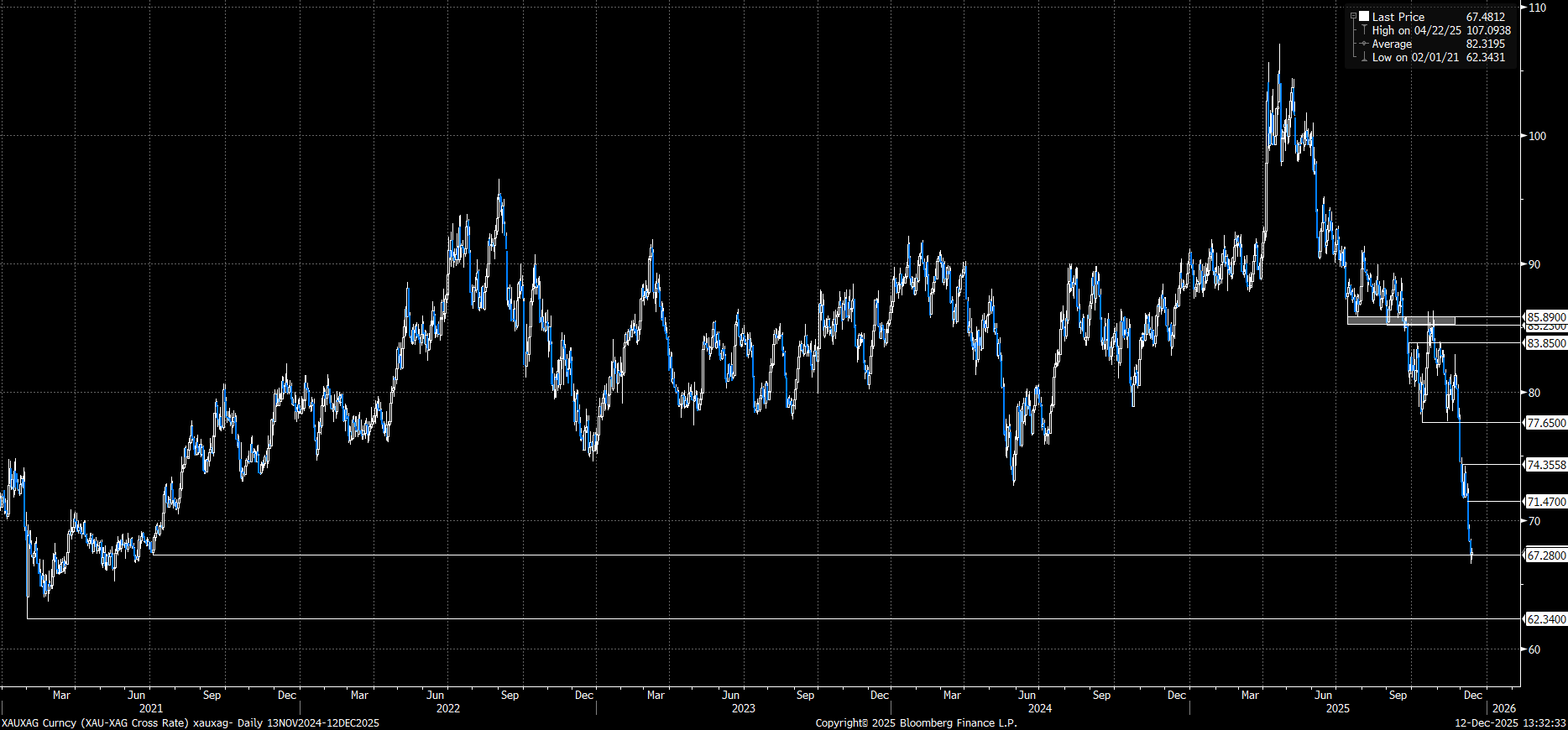Click the 2023 year label on time axis

(x=743, y=708)
